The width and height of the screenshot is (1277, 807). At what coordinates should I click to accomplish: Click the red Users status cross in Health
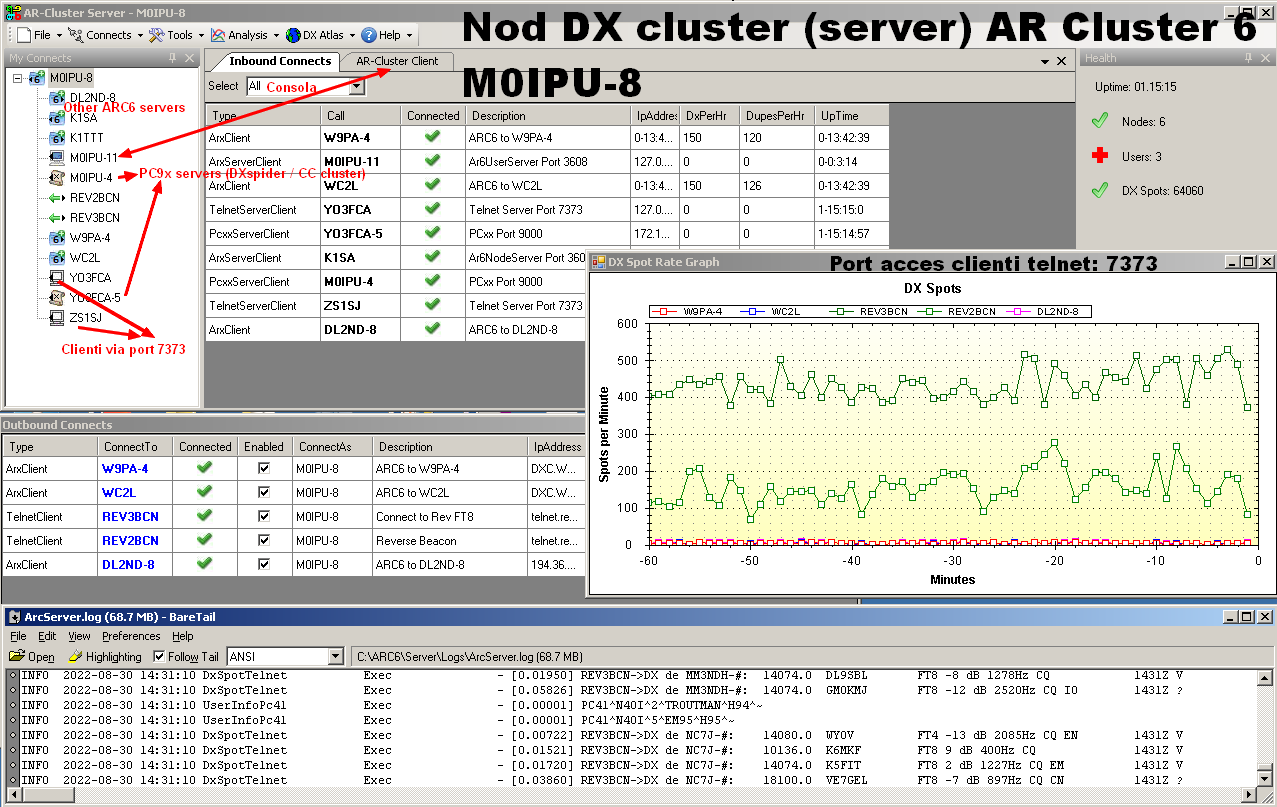point(1101,156)
